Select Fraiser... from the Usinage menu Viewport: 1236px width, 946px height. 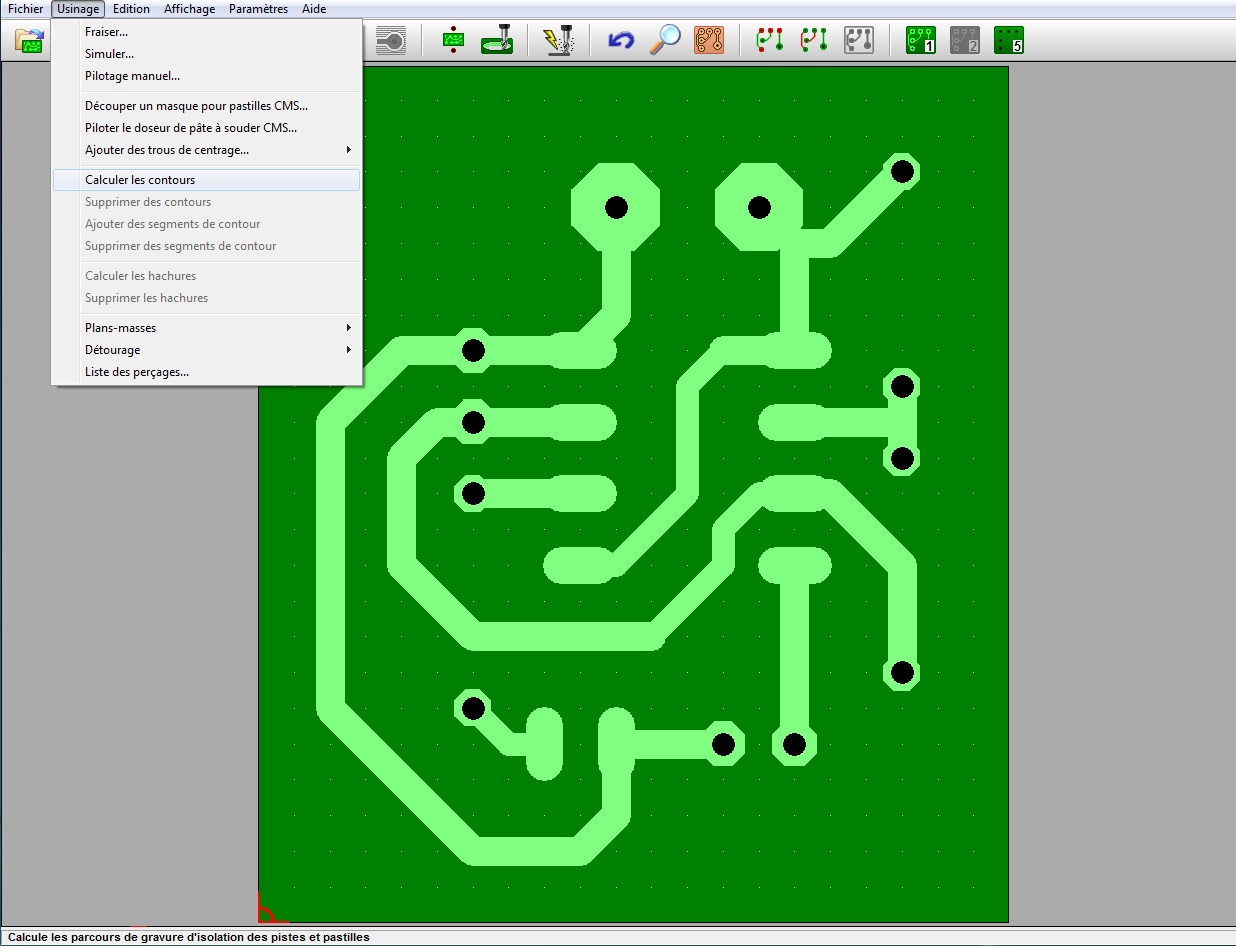106,32
